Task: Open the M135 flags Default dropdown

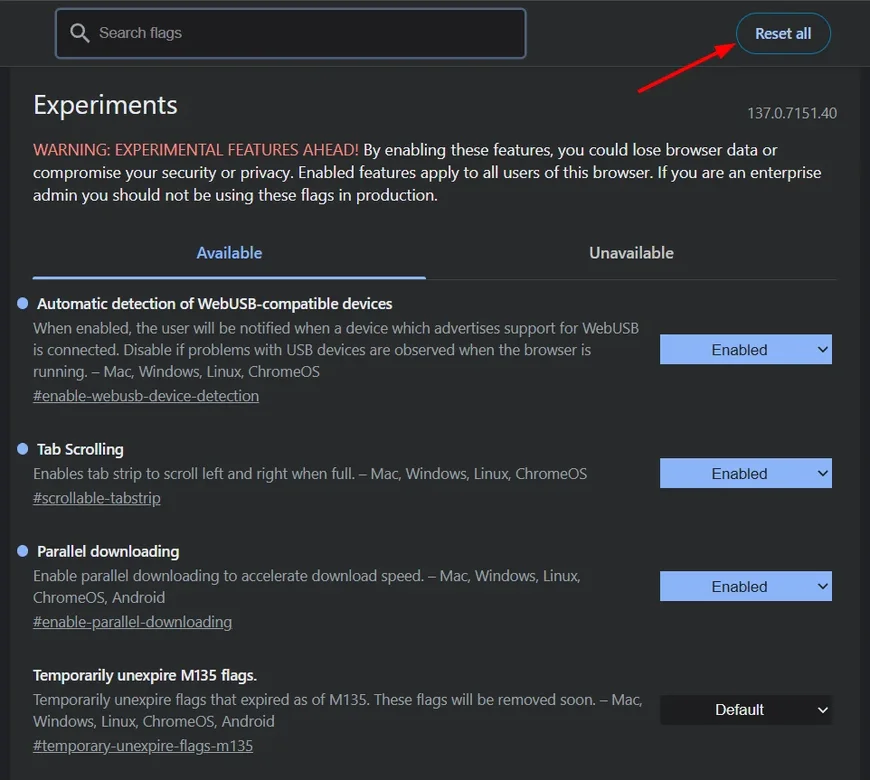Action: [x=745, y=710]
